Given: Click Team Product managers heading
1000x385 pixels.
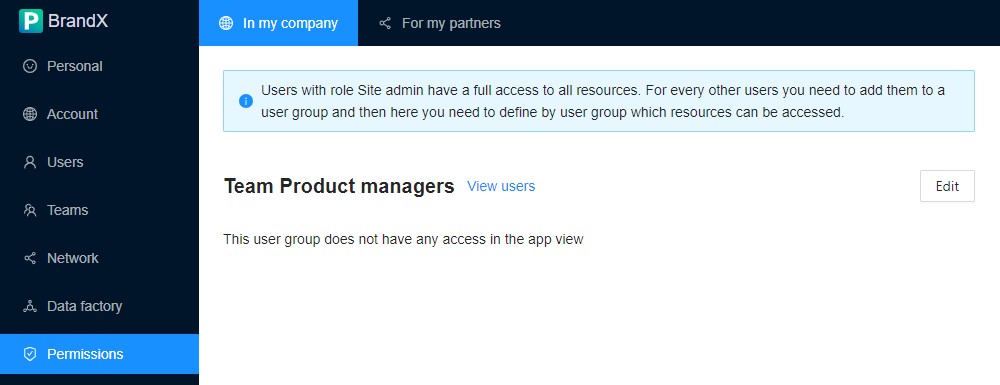Looking at the screenshot, I should pyautogui.click(x=339, y=186).
